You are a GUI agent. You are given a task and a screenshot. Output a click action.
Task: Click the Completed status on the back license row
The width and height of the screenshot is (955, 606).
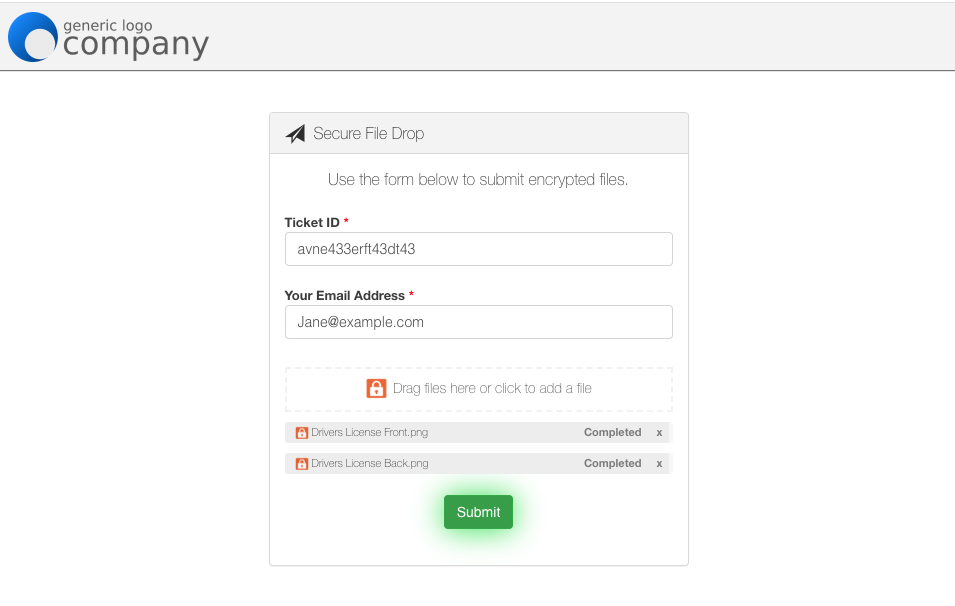click(x=612, y=463)
